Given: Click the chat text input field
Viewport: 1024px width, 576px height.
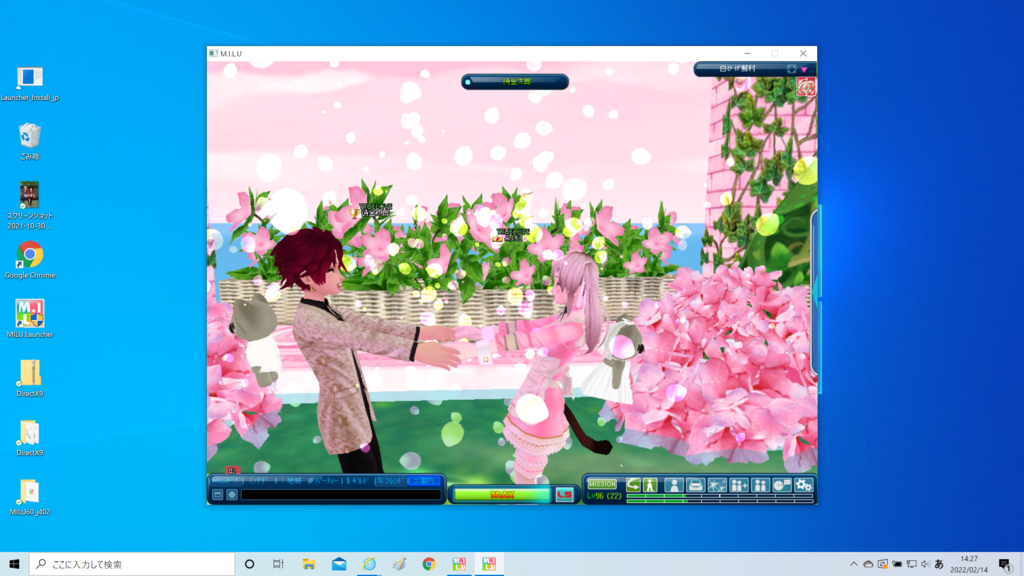Looking at the screenshot, I should (341, 495).
